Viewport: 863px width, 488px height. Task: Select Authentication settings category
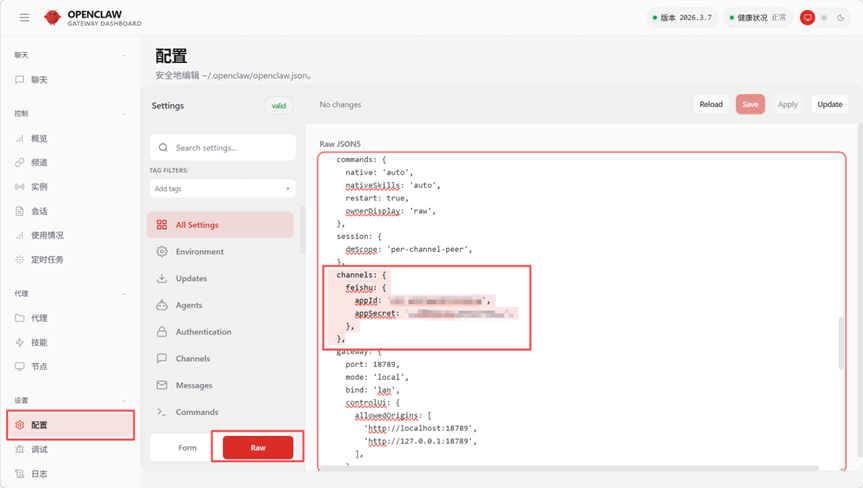tap(220, 332)
